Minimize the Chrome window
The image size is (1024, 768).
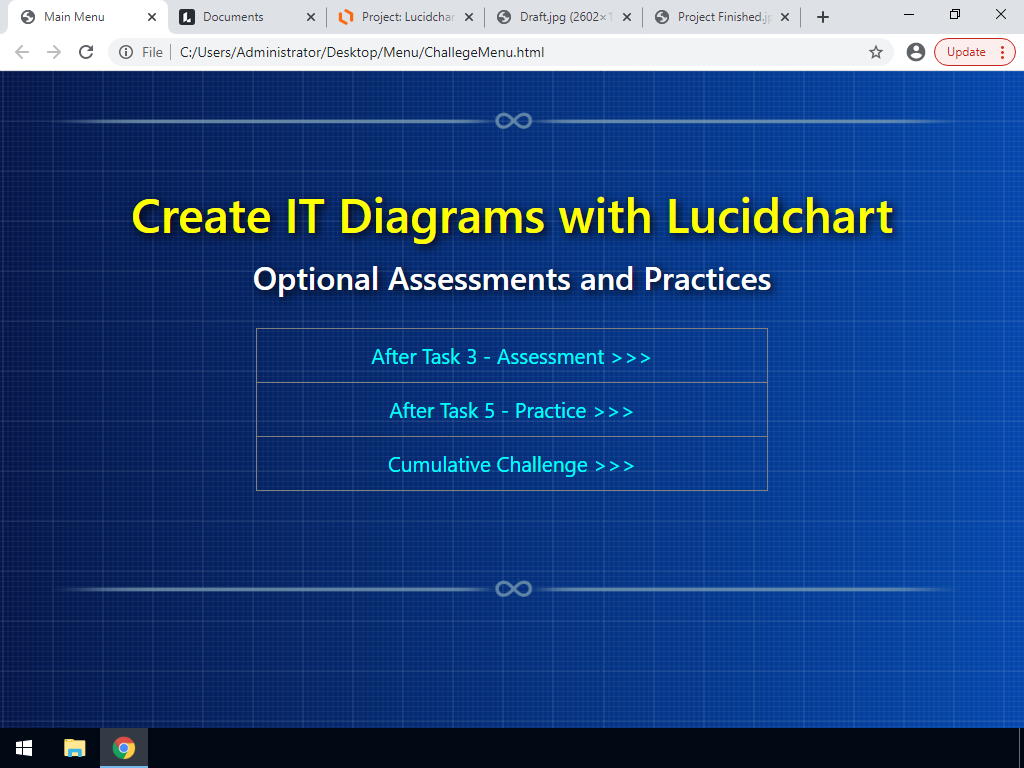tap(908, 14)
